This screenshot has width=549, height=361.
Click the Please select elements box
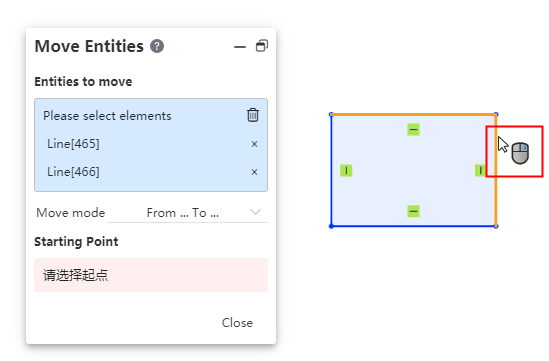coord(151,145)
